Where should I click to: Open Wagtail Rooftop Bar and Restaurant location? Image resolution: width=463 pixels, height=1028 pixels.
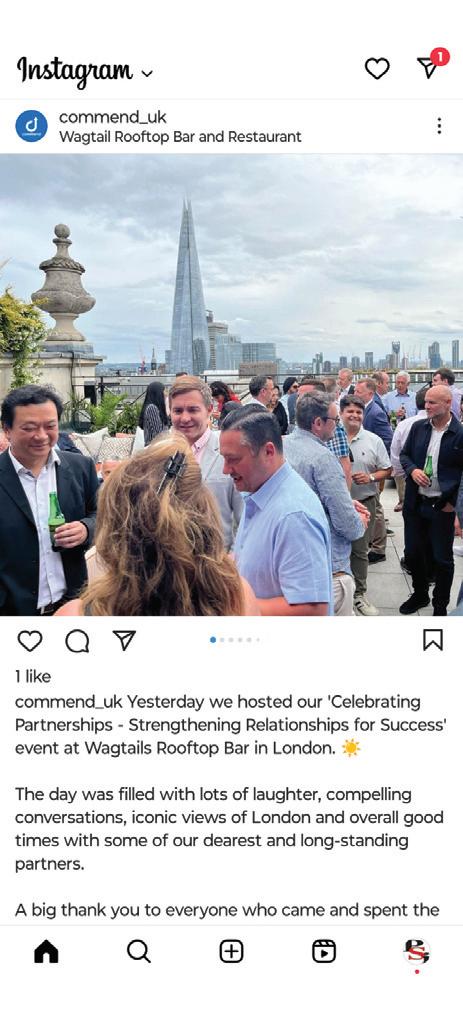pos(180,137)
